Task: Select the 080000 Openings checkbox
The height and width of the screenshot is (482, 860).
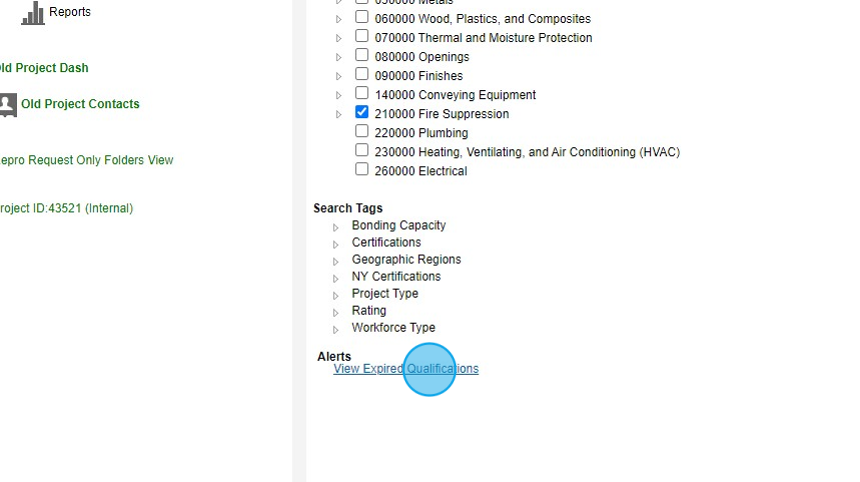Action: tap(362, 56)
